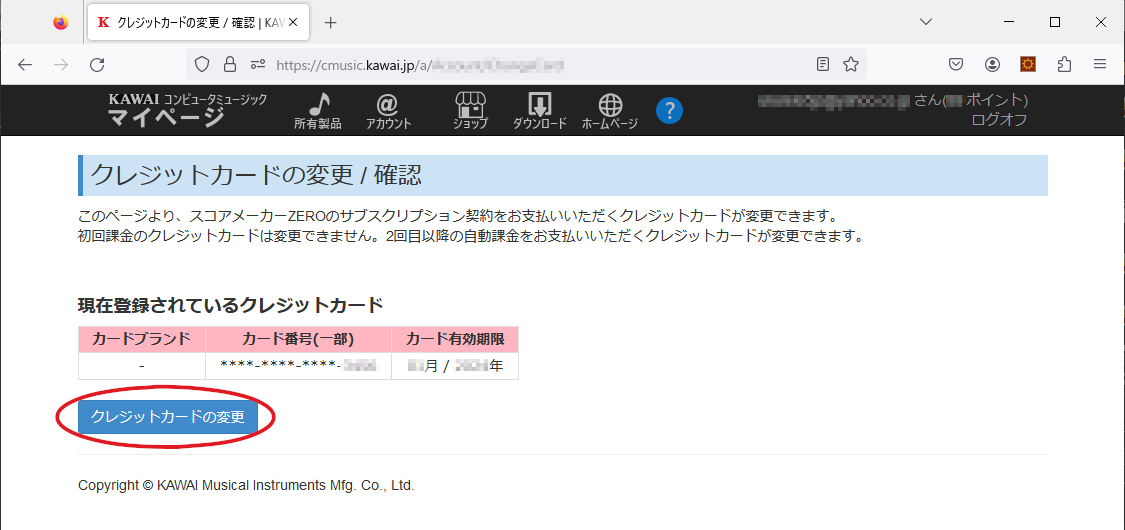Open 所有製品 music note icon

coord(318,111)
